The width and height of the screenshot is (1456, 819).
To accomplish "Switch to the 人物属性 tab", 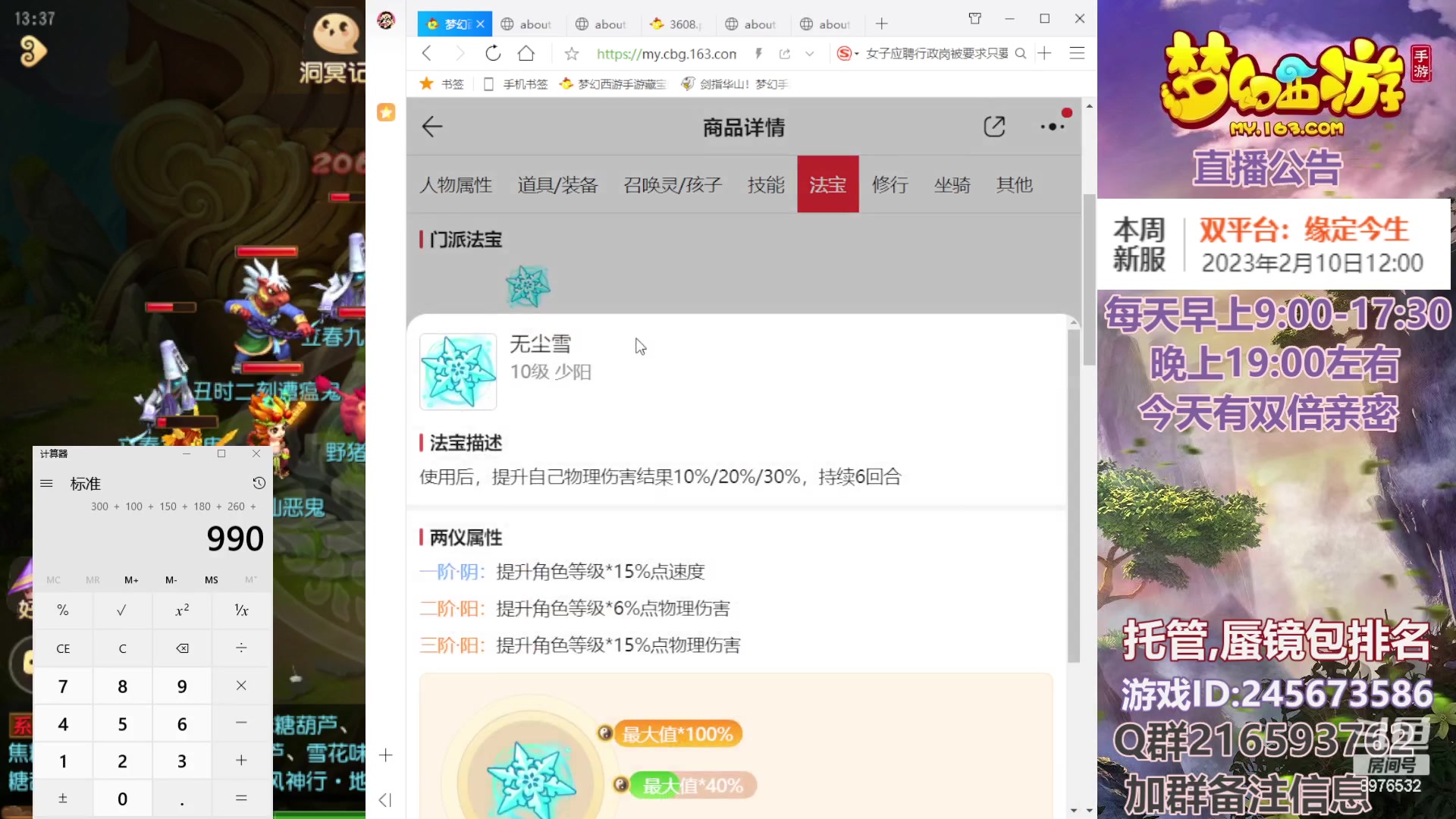I will pos(456,184).
